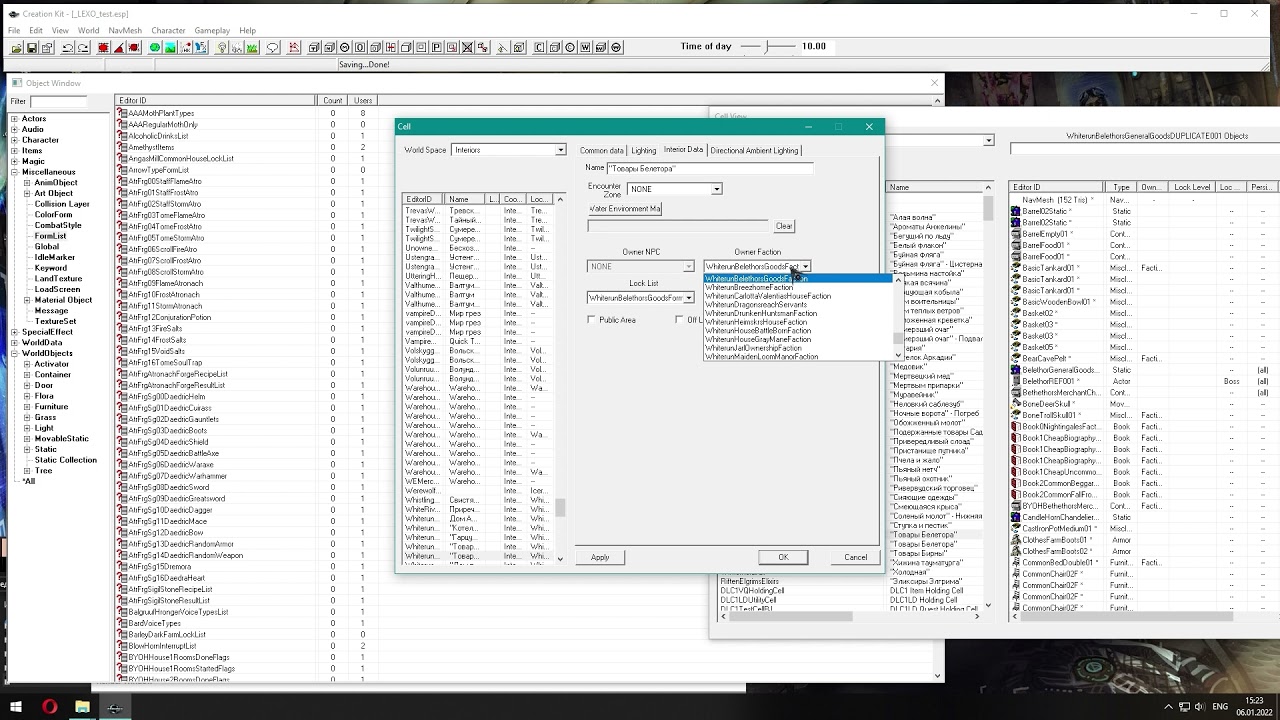Toggle the Off Limits checkbox

[x=679, y=320]
